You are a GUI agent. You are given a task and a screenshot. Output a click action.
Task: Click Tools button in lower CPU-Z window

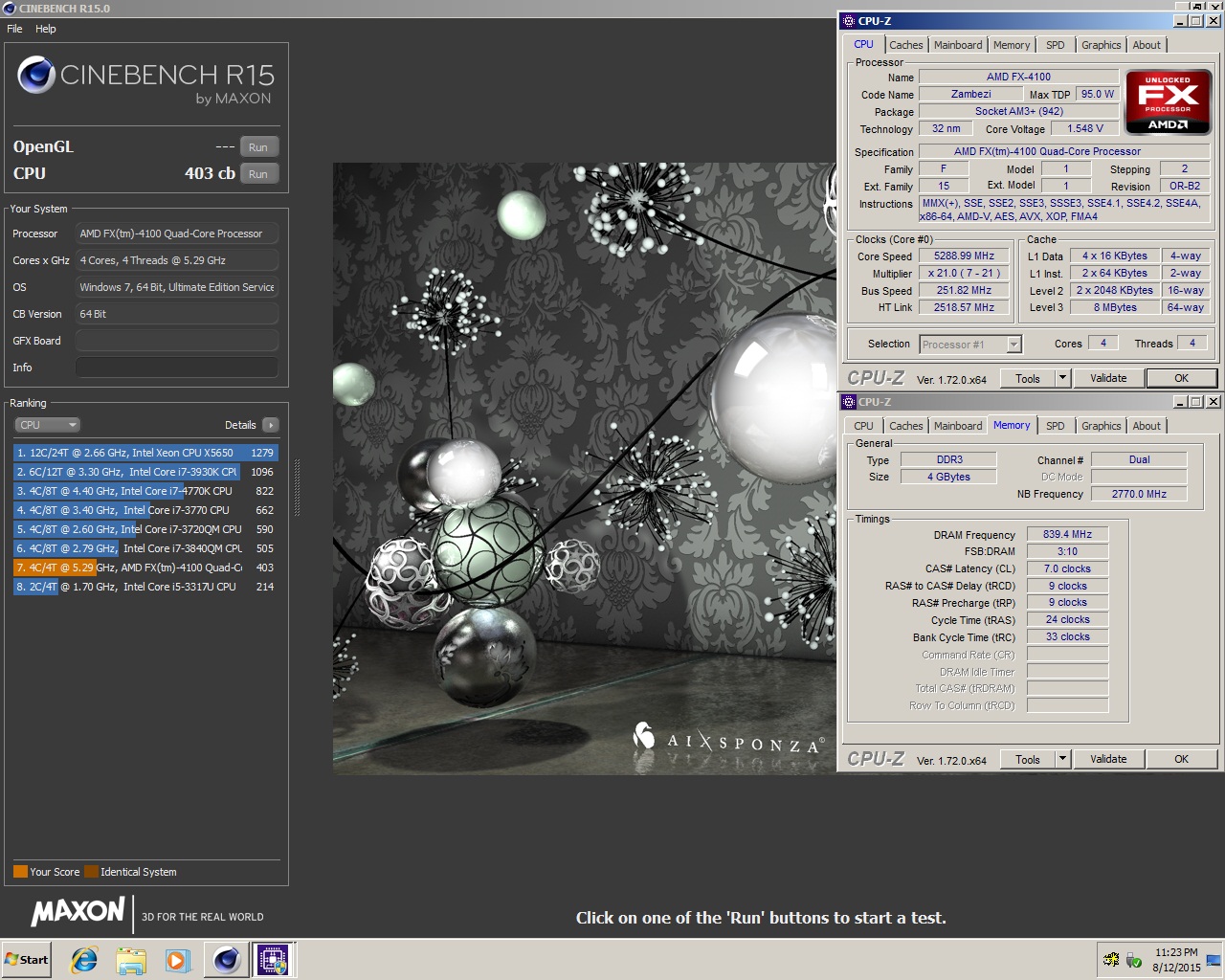coord(1028,760)
